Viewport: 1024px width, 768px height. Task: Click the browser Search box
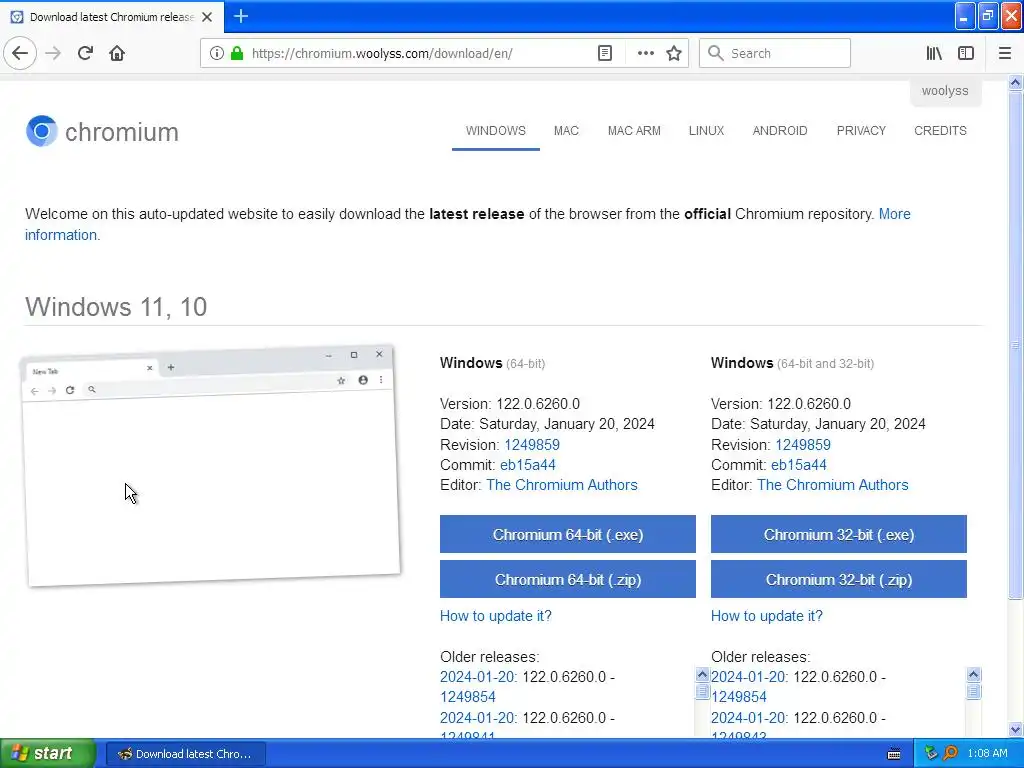pos(775,53)
